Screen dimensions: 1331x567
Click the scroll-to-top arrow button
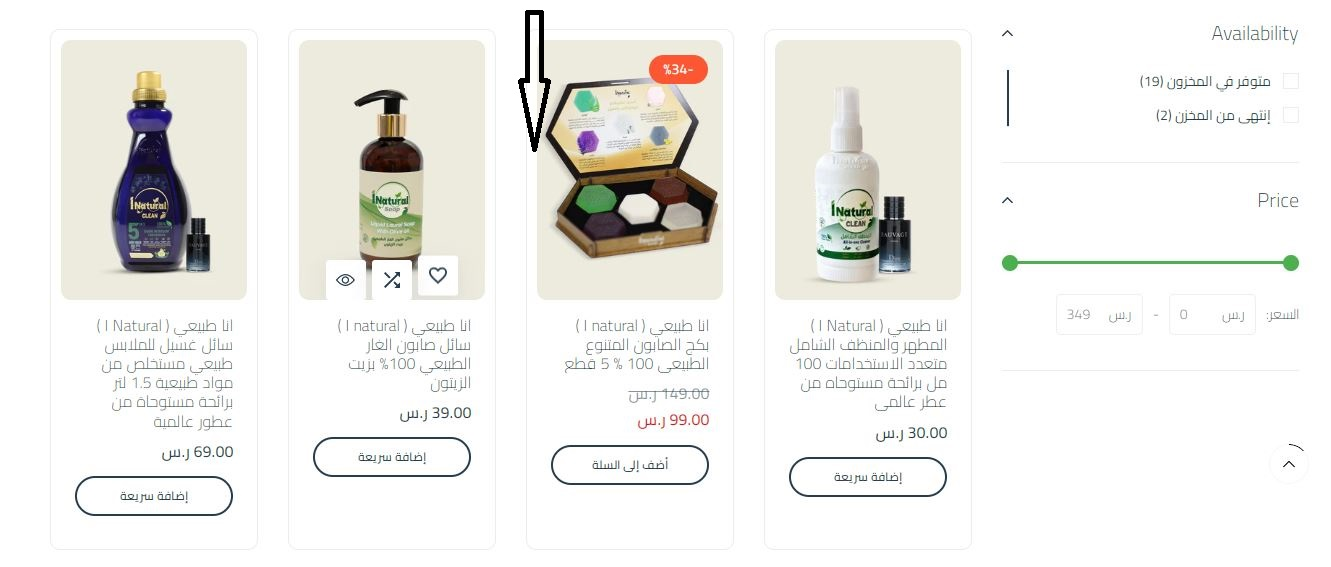(1288, 464)
